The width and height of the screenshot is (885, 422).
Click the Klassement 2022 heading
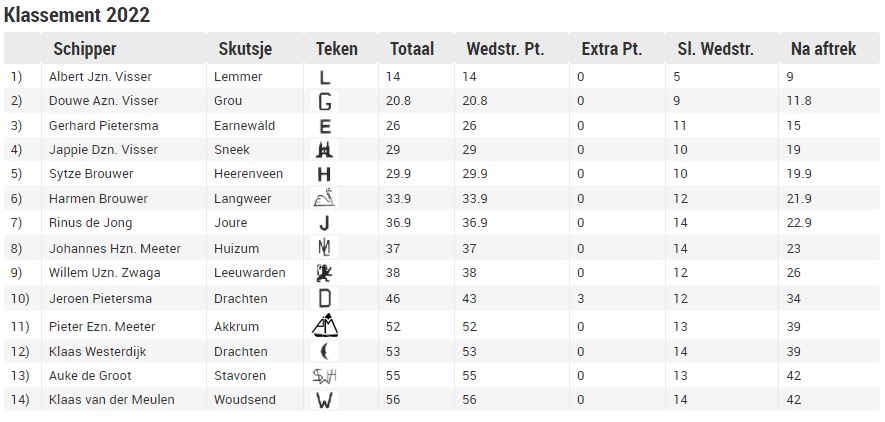(77, 15)
